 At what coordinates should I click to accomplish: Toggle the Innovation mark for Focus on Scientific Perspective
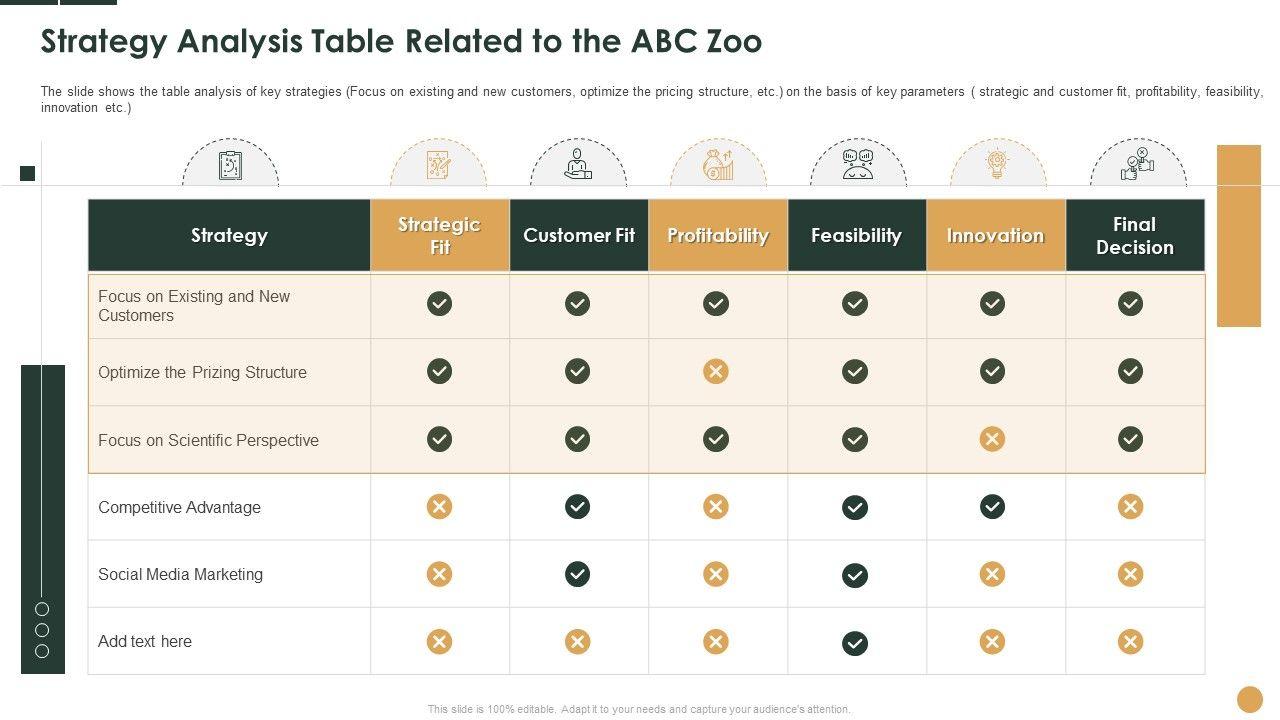tap(992, 439)
